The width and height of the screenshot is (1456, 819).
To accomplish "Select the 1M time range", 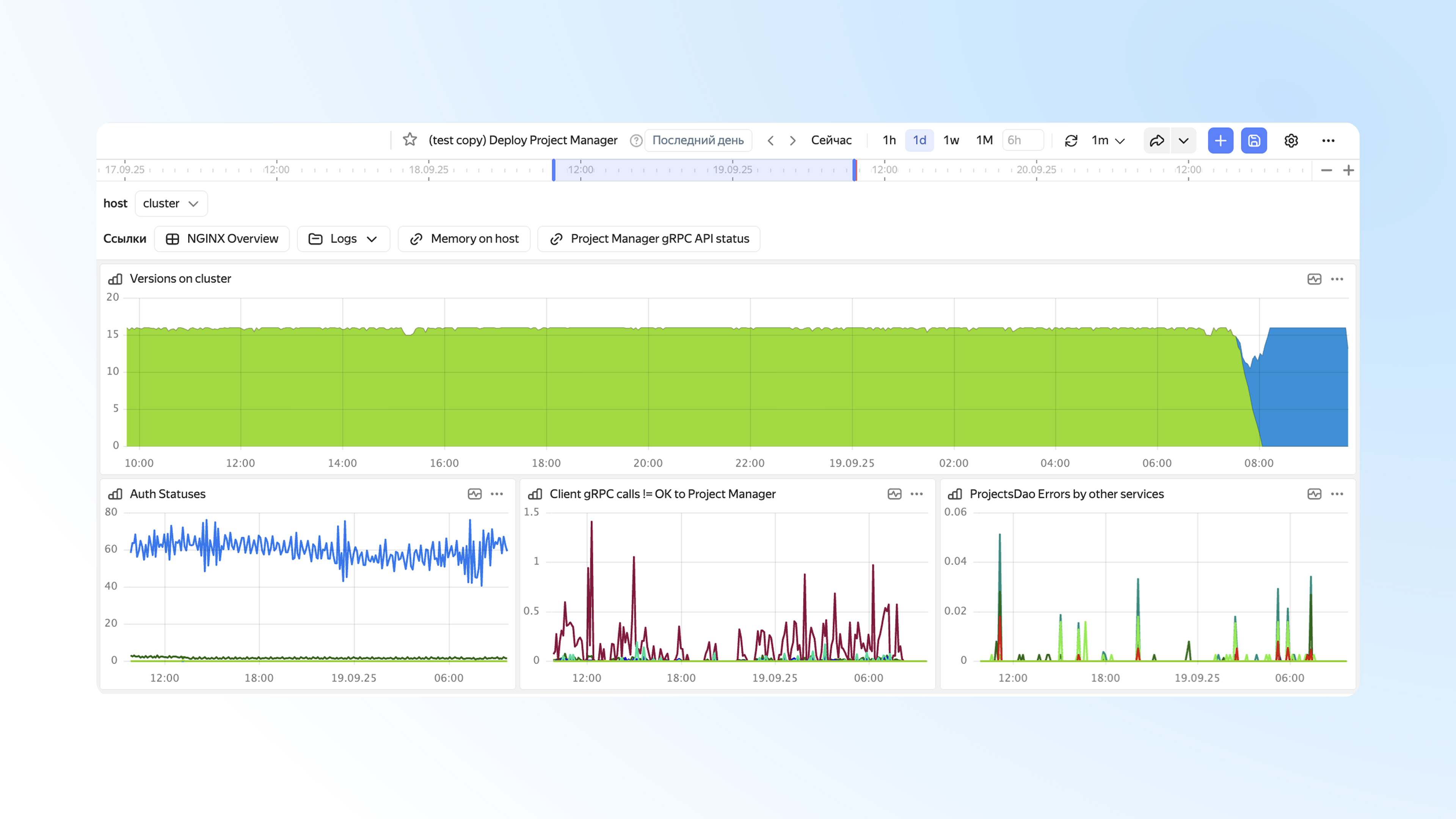I will 984,140.
